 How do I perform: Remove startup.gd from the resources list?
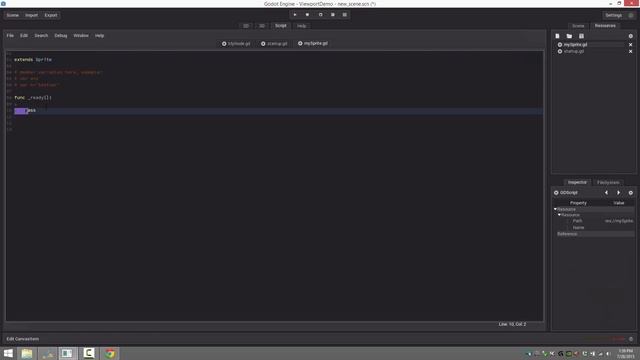(x=631, y=51)
